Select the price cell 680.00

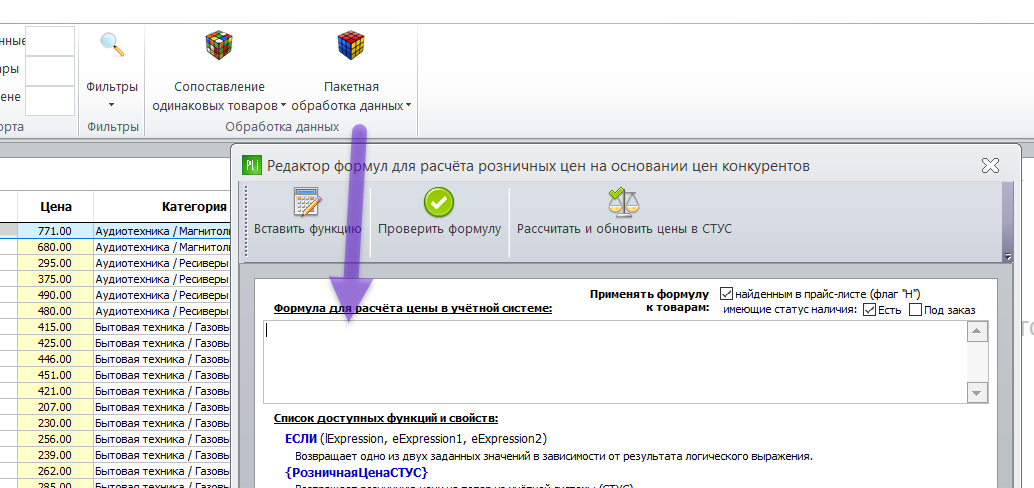pos(55,247)
